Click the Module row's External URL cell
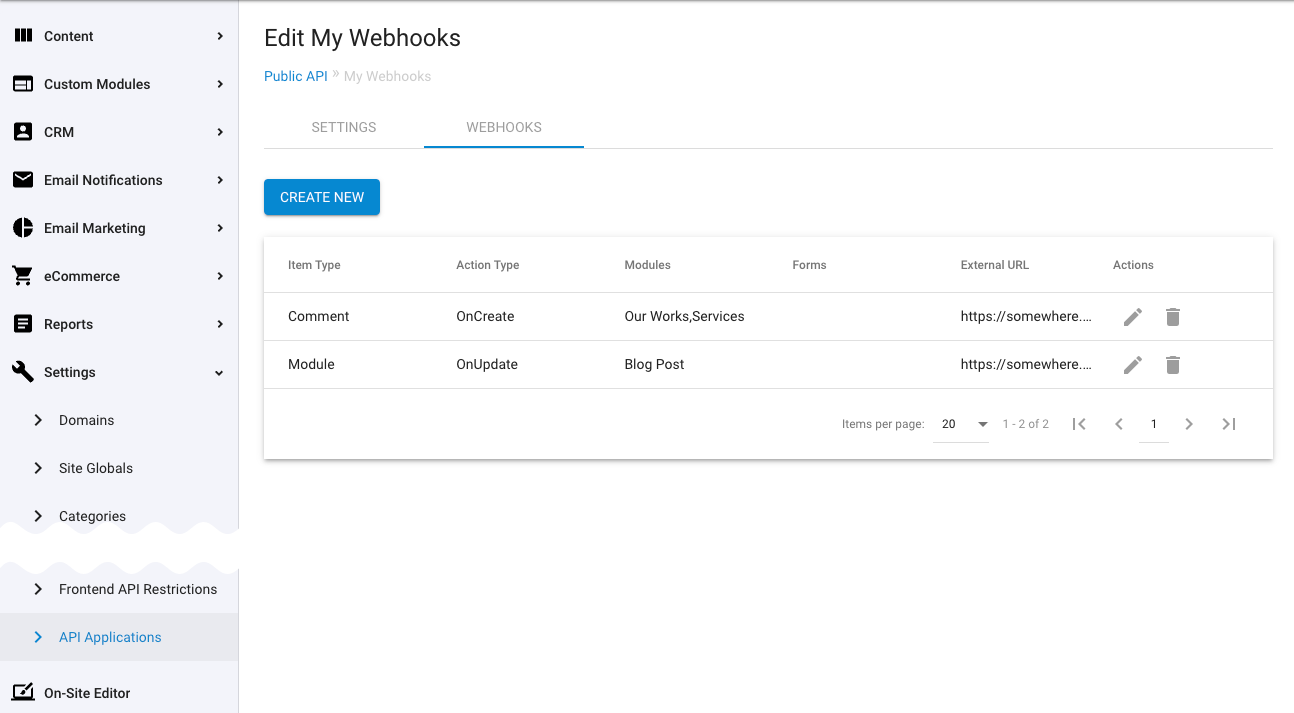1294x713 pixels. tap(1027, 364)
